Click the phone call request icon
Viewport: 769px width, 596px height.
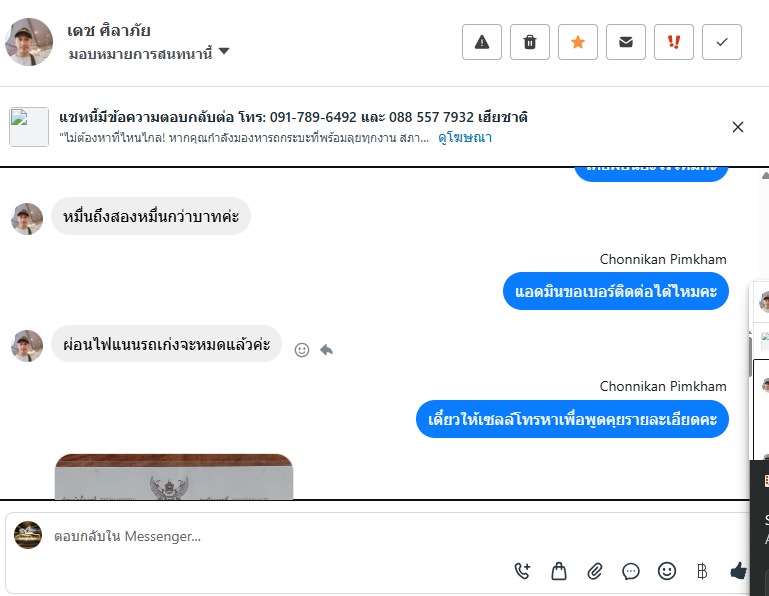coord(522,571)
